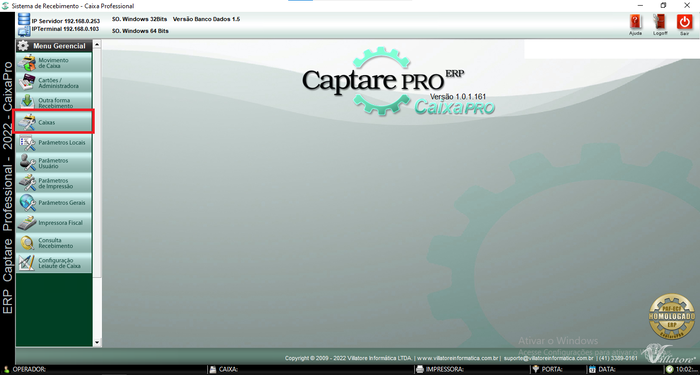
Task: Open Configuração Leiaute de Caixa
Action: (x=54, y=263)
